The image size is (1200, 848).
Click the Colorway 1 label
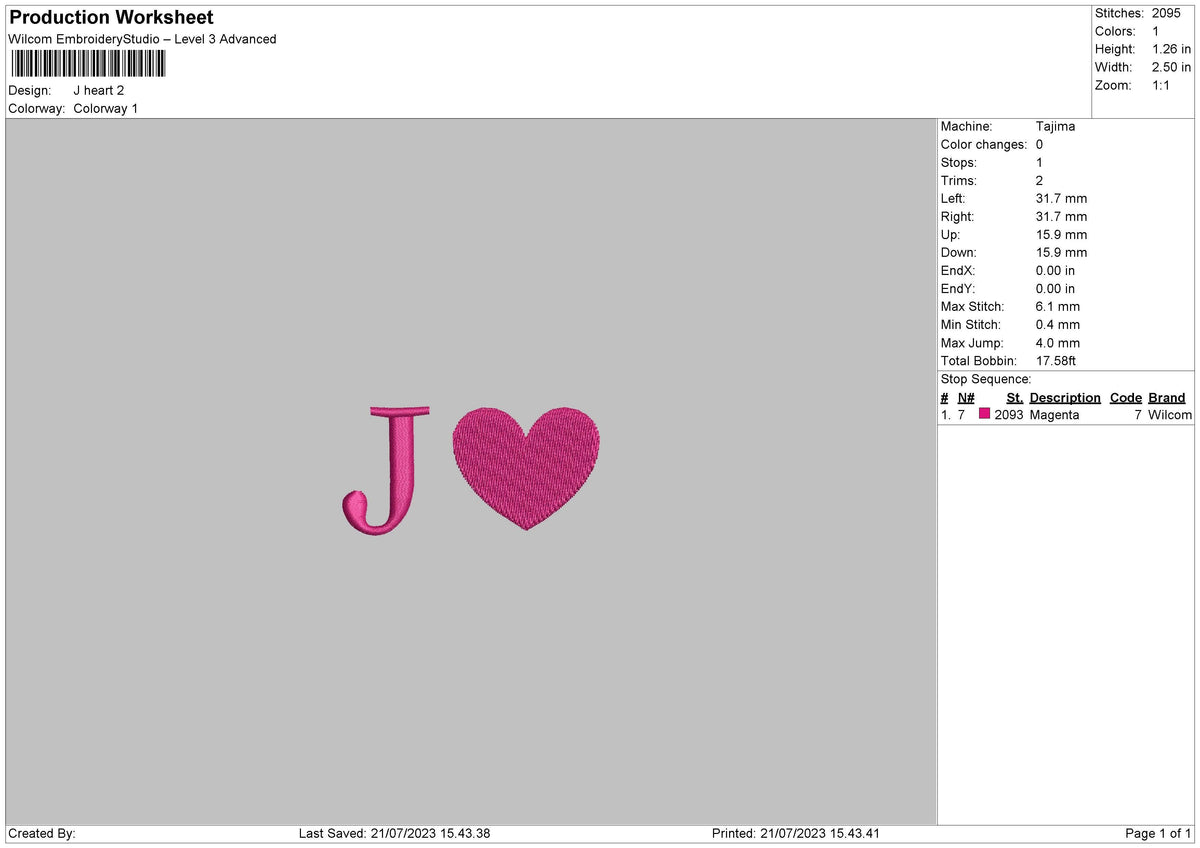105,108
